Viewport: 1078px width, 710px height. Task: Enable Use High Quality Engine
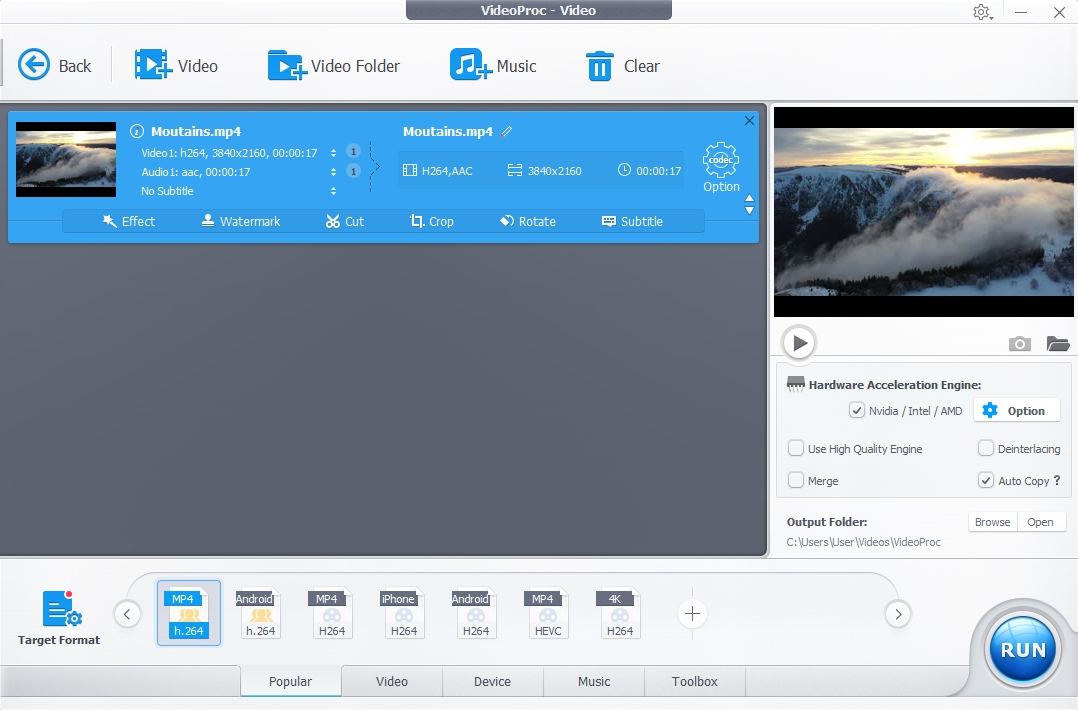pyautogui.click(x=797, y=448)
